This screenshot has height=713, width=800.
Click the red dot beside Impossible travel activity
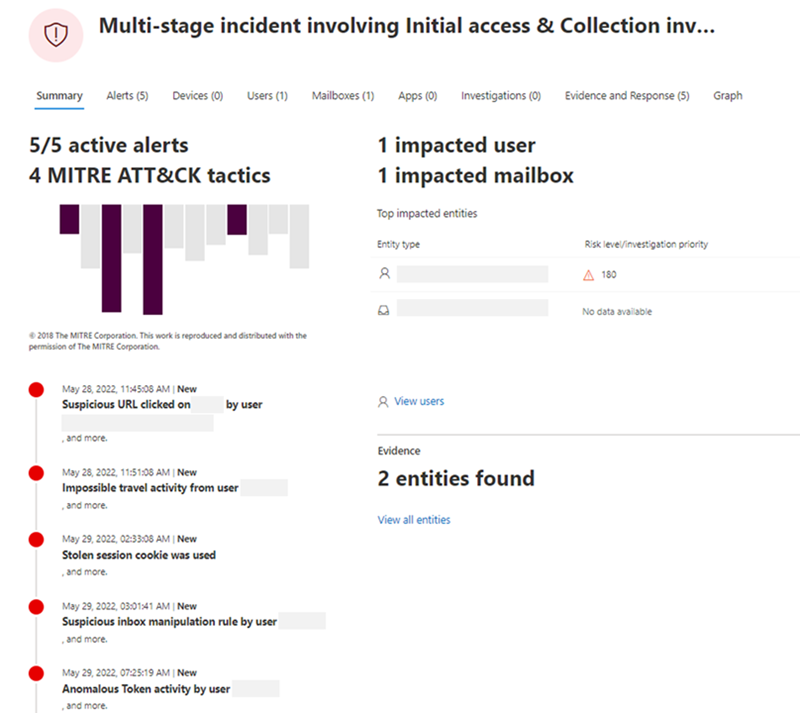36,474
